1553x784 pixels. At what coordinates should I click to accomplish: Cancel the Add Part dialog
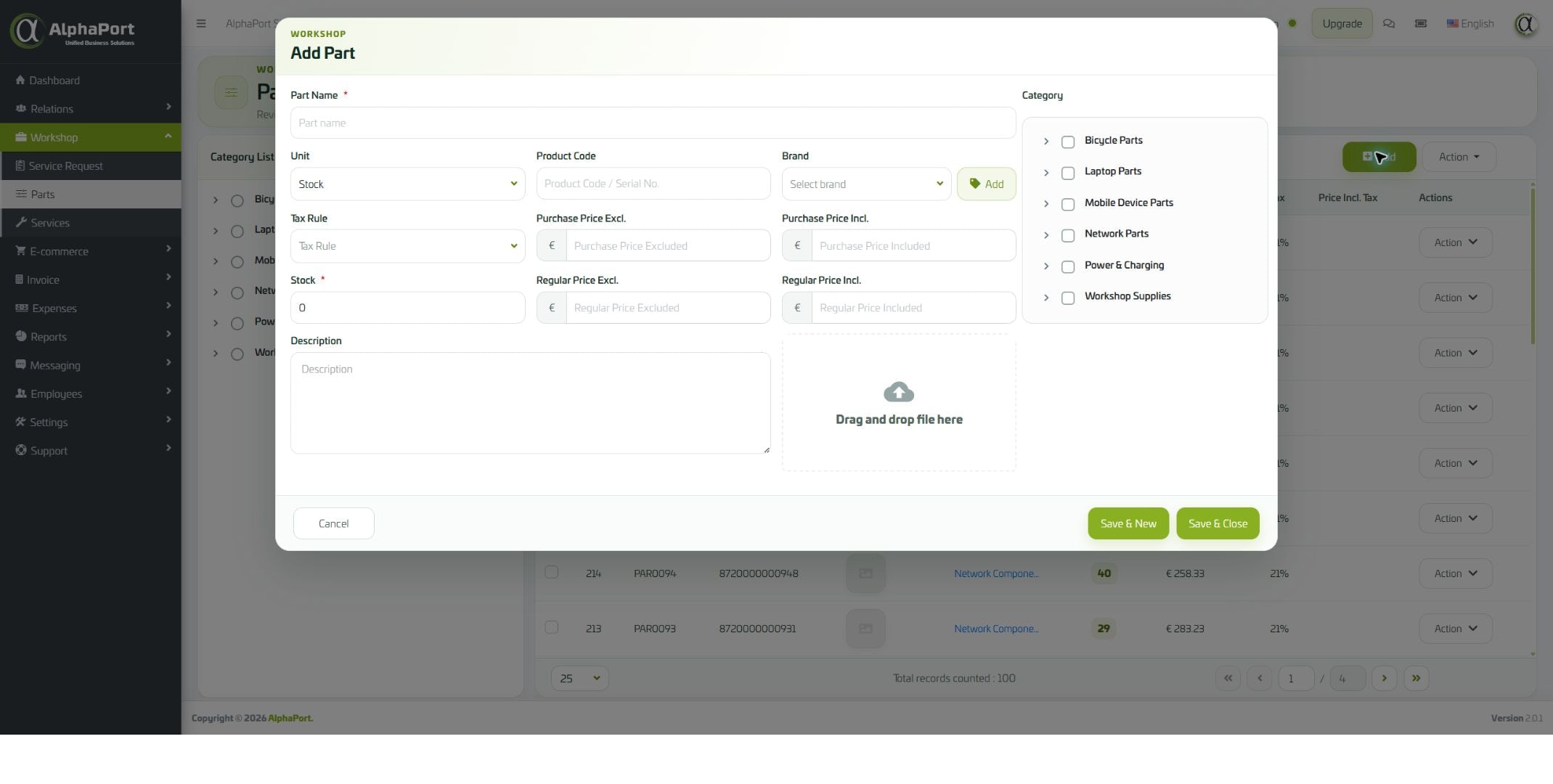coord(333,523)
